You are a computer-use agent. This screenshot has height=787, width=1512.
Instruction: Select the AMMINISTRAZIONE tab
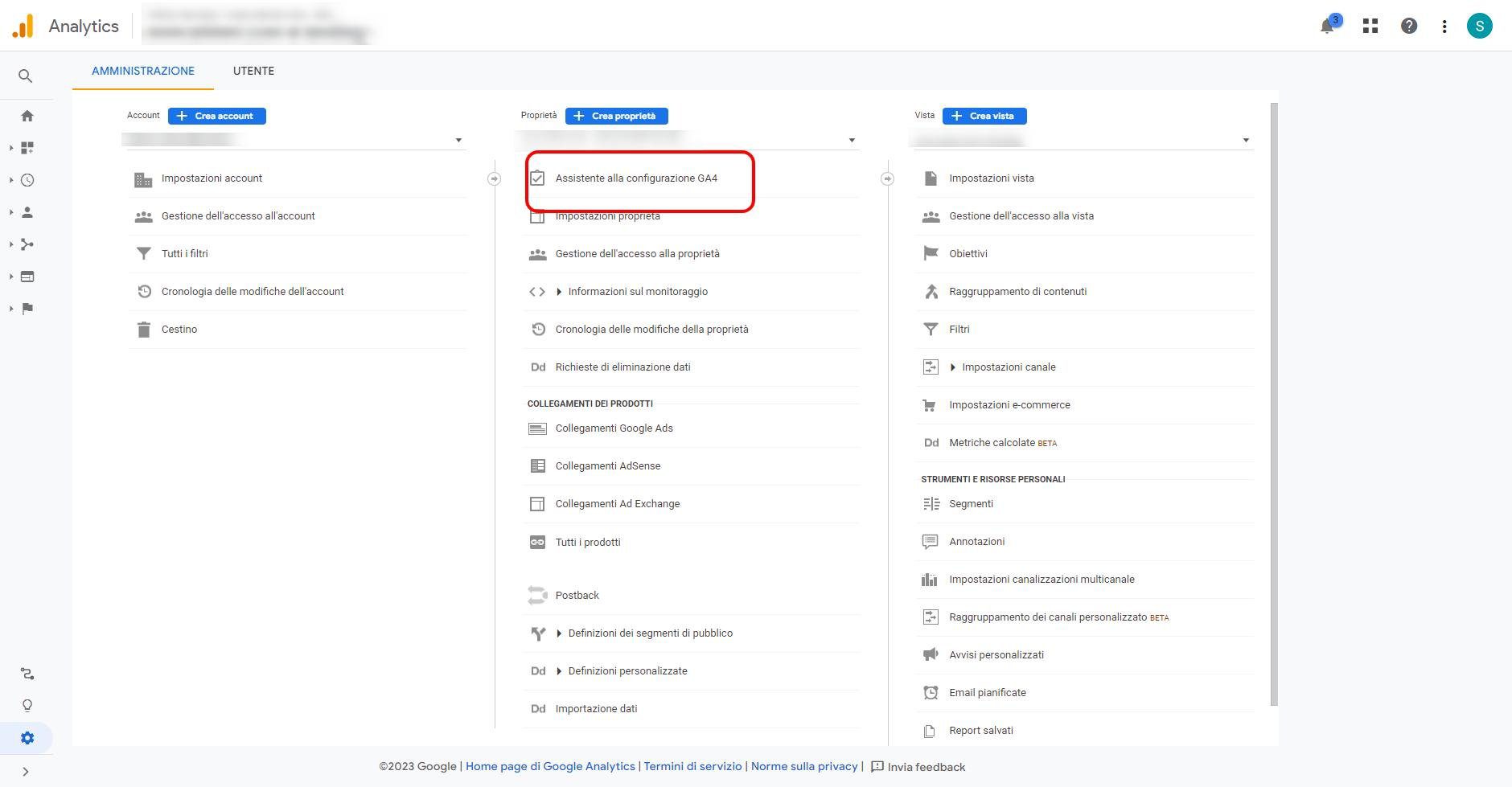click(x=143, y=71)
